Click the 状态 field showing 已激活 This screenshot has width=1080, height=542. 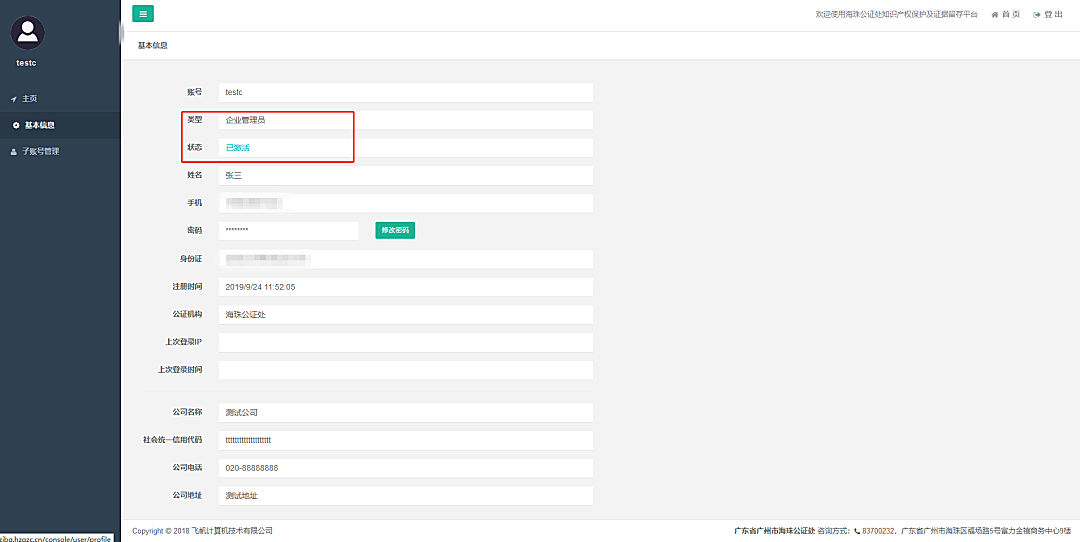[x=405, y=148]
